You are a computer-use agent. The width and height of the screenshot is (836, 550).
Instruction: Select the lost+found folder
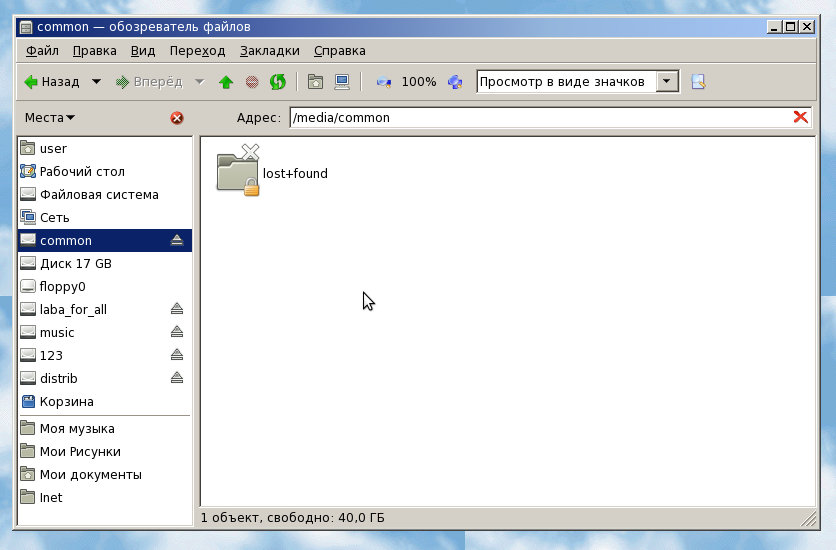272,171
